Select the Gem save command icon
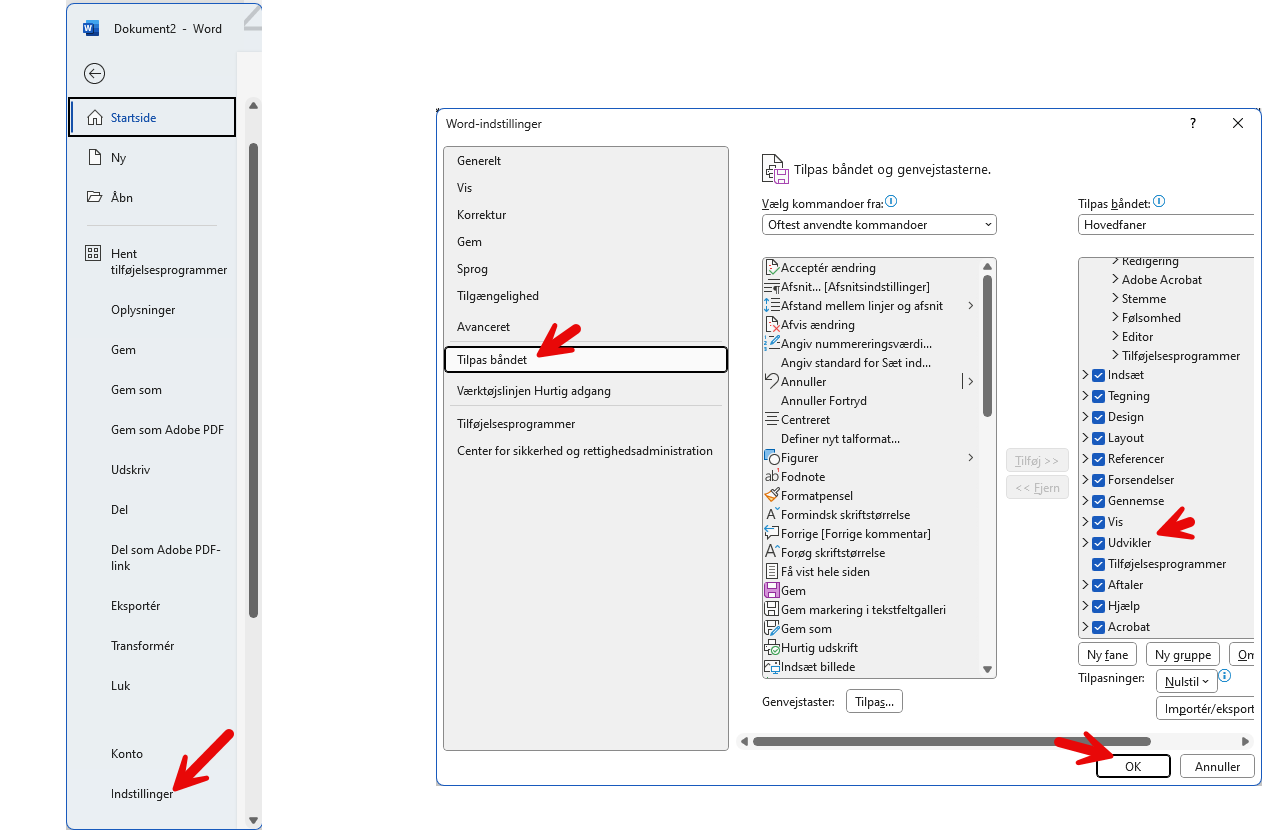The width and height of the screenshot is (1286, 830). click(772, 590)
